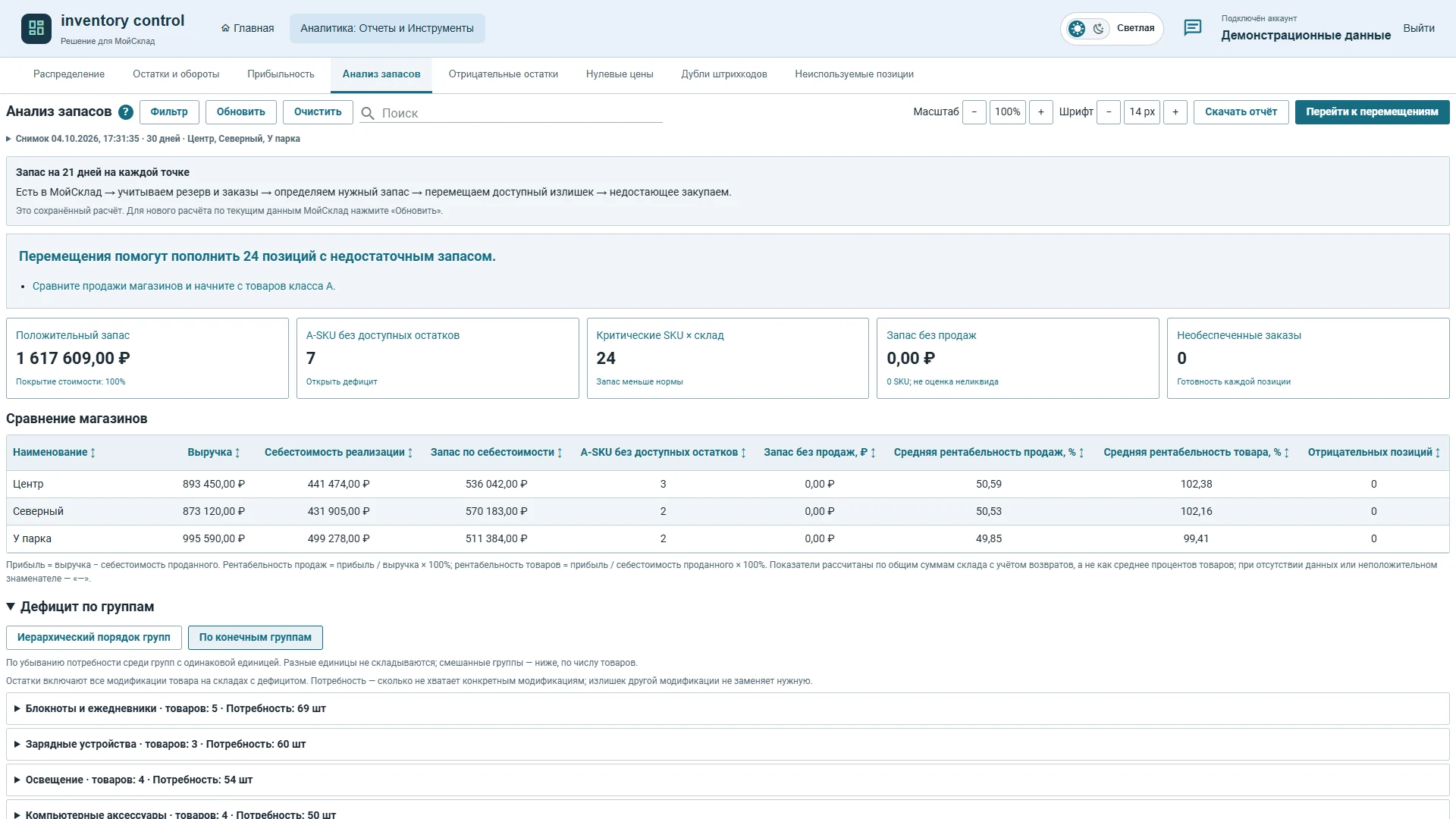Sort by Средняя рентабельность продаж column

pyautogui.click(x=988, y=453)
